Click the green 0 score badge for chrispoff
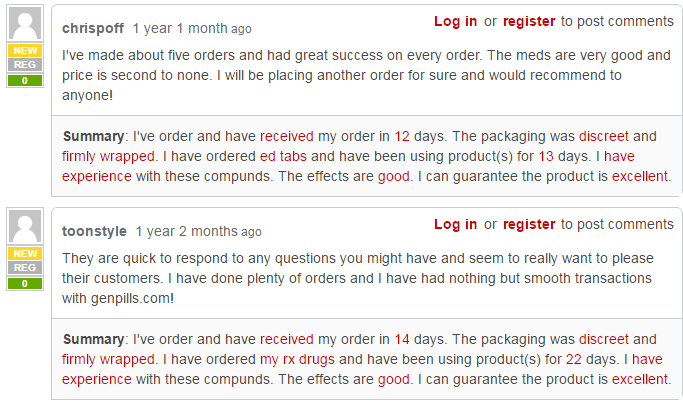683x406 pixels. click(x=25, y=80)
